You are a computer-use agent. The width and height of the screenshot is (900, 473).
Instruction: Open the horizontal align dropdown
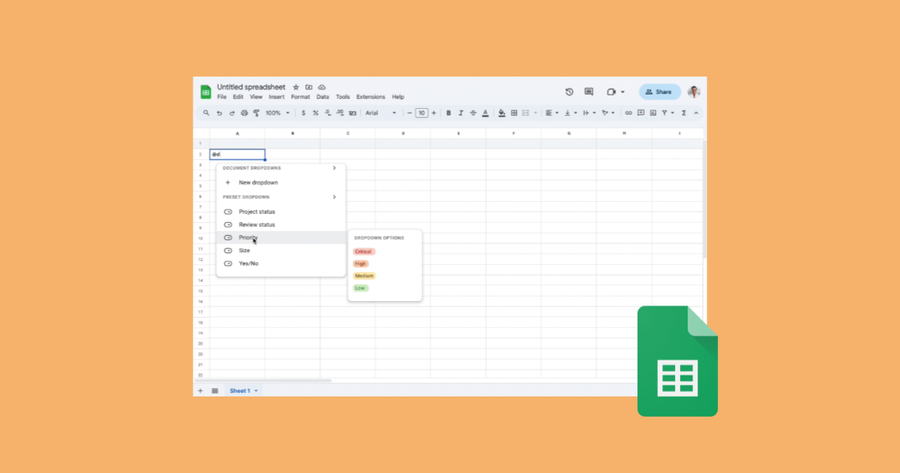(552, 113)
